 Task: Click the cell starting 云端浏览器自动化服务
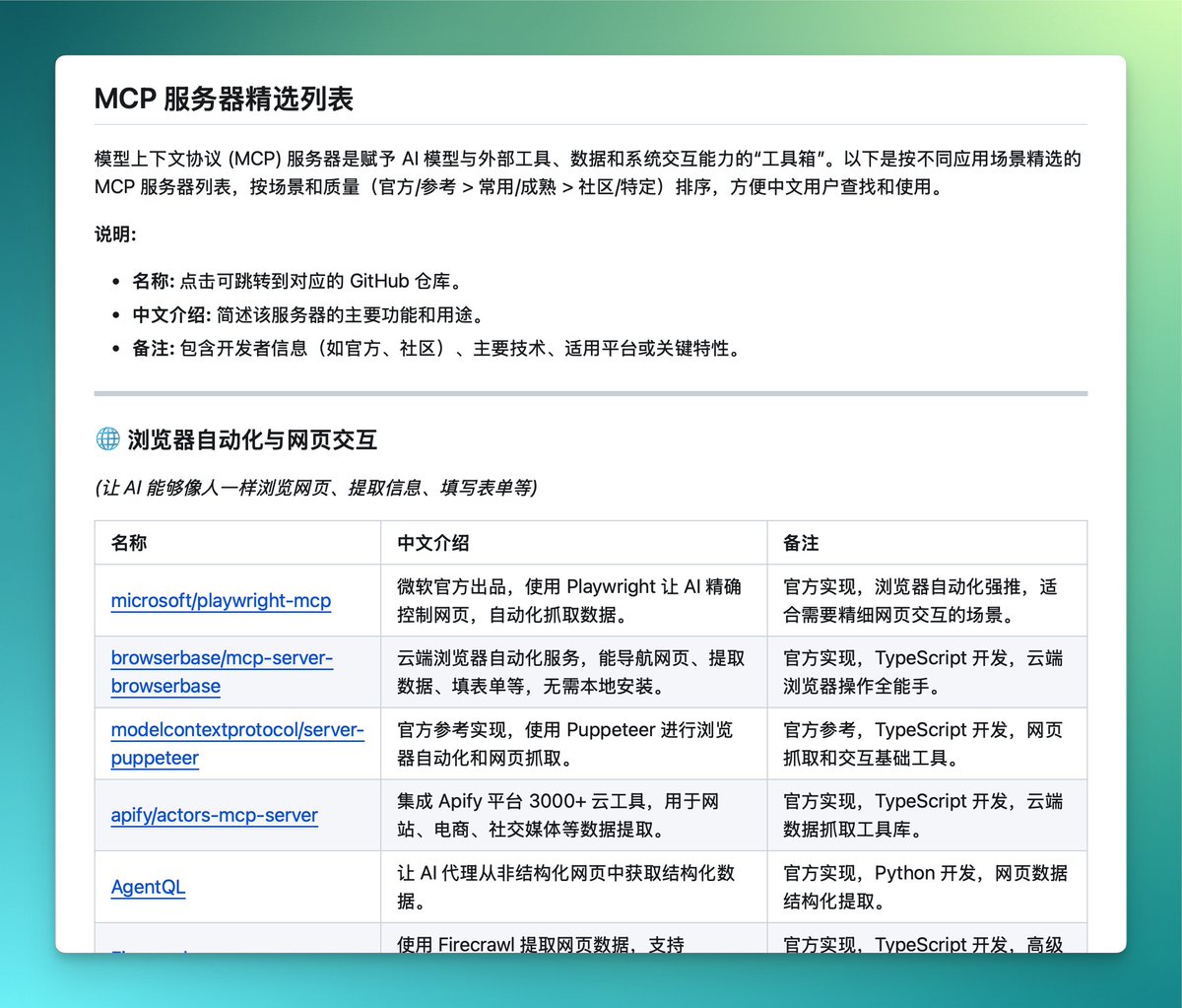coord(573,672)
